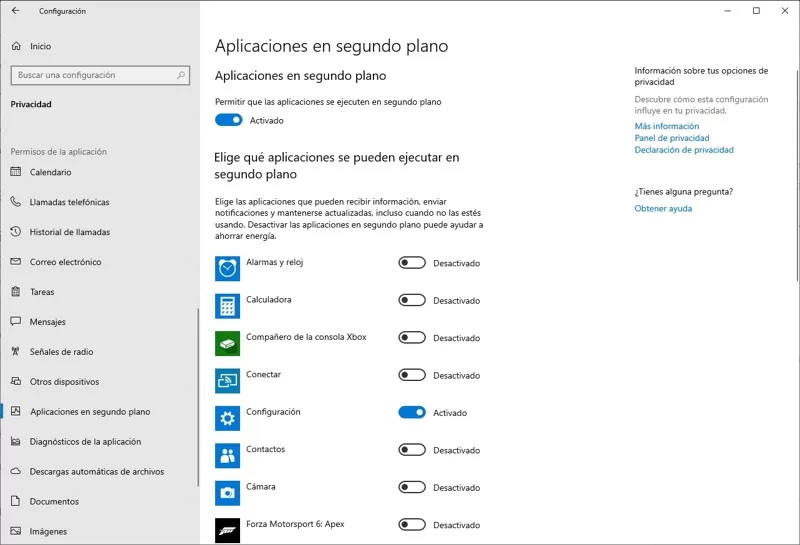Click the Alarmas y reloj app icon
The height and width of the screenshot is (545, 800).
(x=227, y=268)
